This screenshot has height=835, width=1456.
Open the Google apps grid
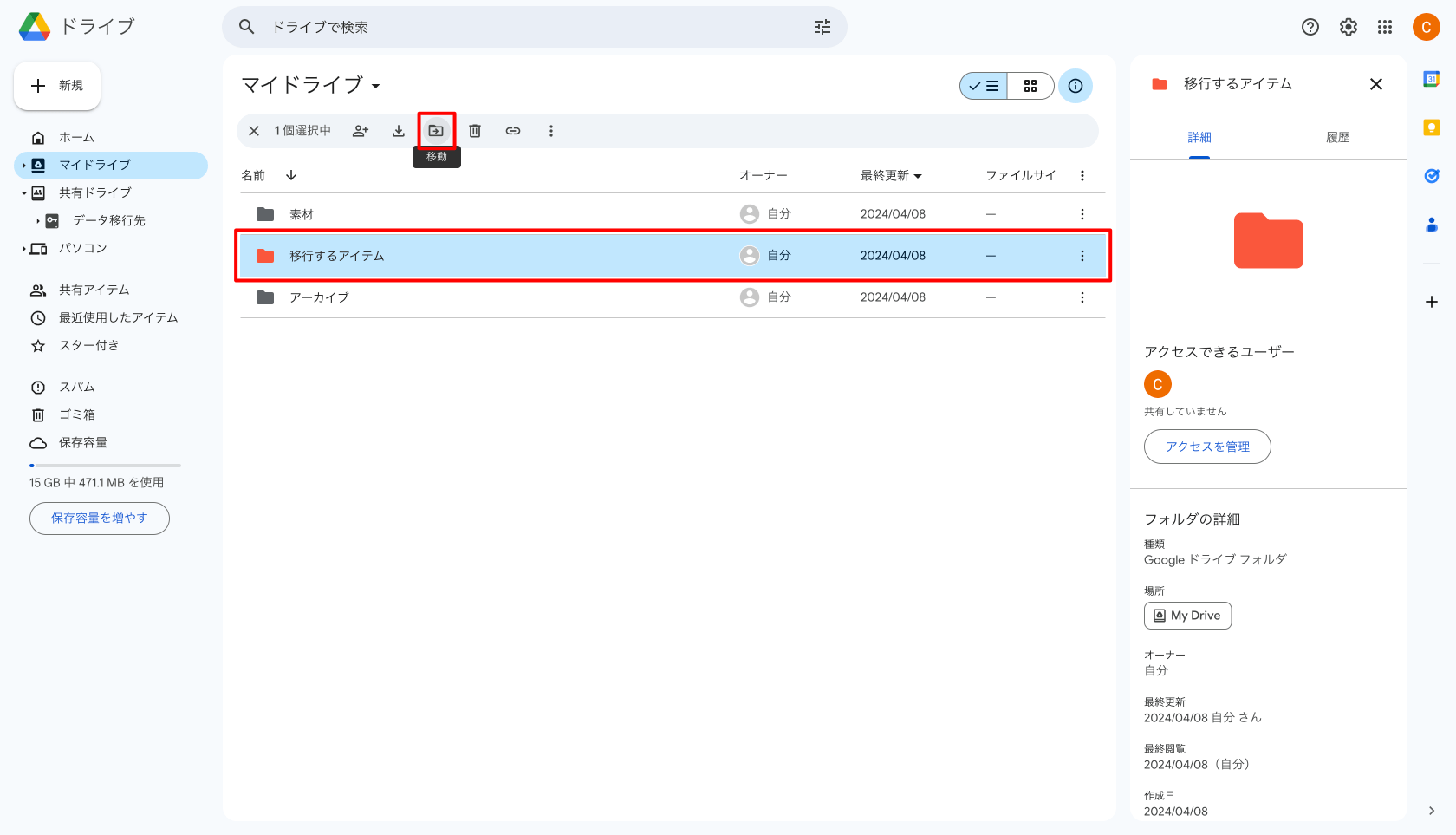[x=1385, y=27]
